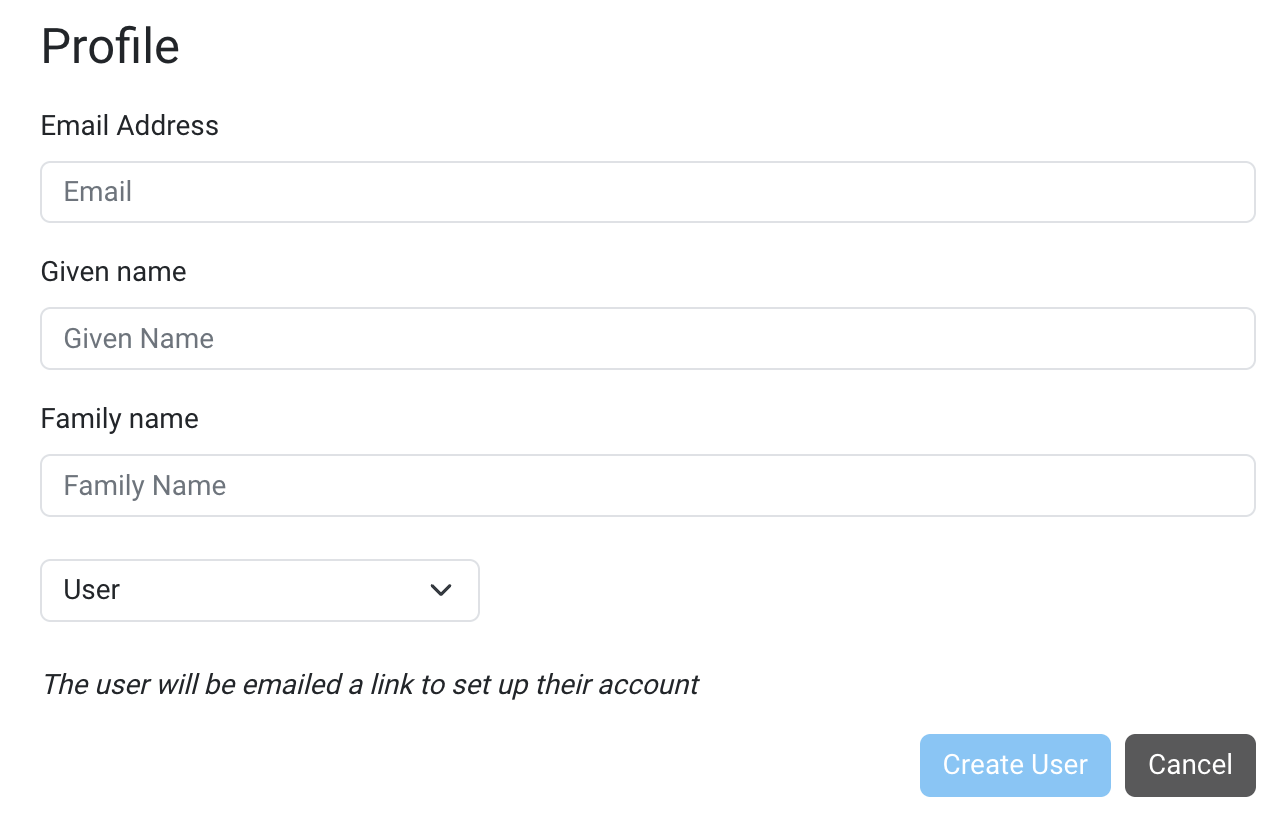
Task: Click into the Given Name text box
Action: (647, 338)
